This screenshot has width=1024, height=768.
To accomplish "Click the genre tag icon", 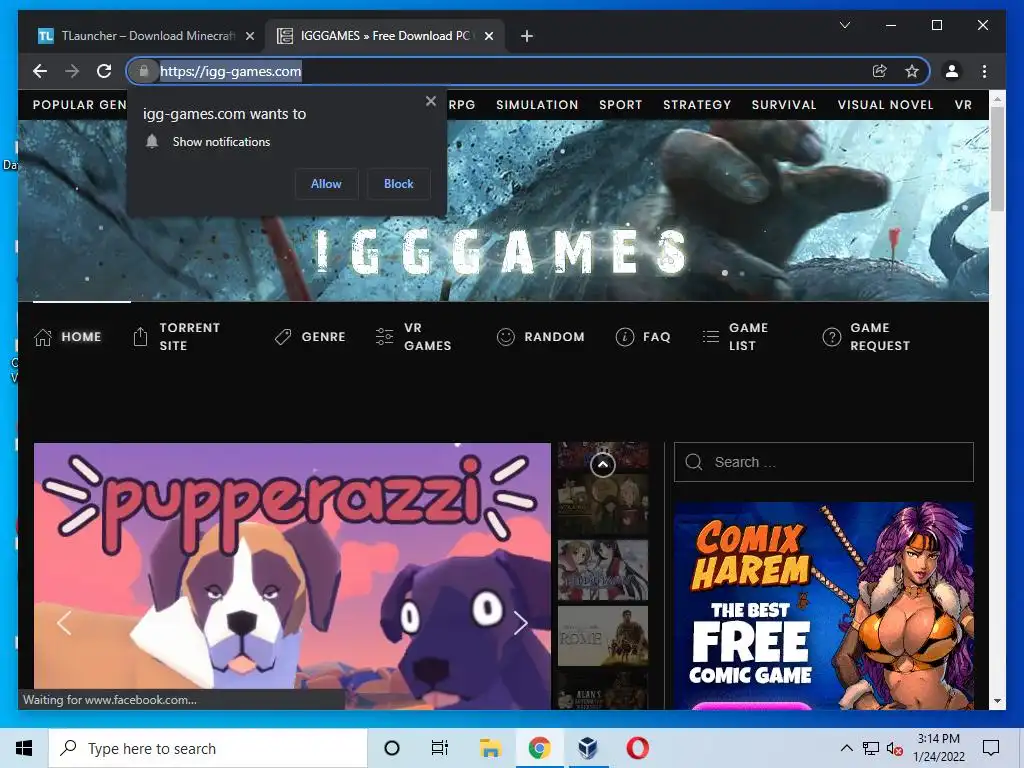I will pos(283,337).
